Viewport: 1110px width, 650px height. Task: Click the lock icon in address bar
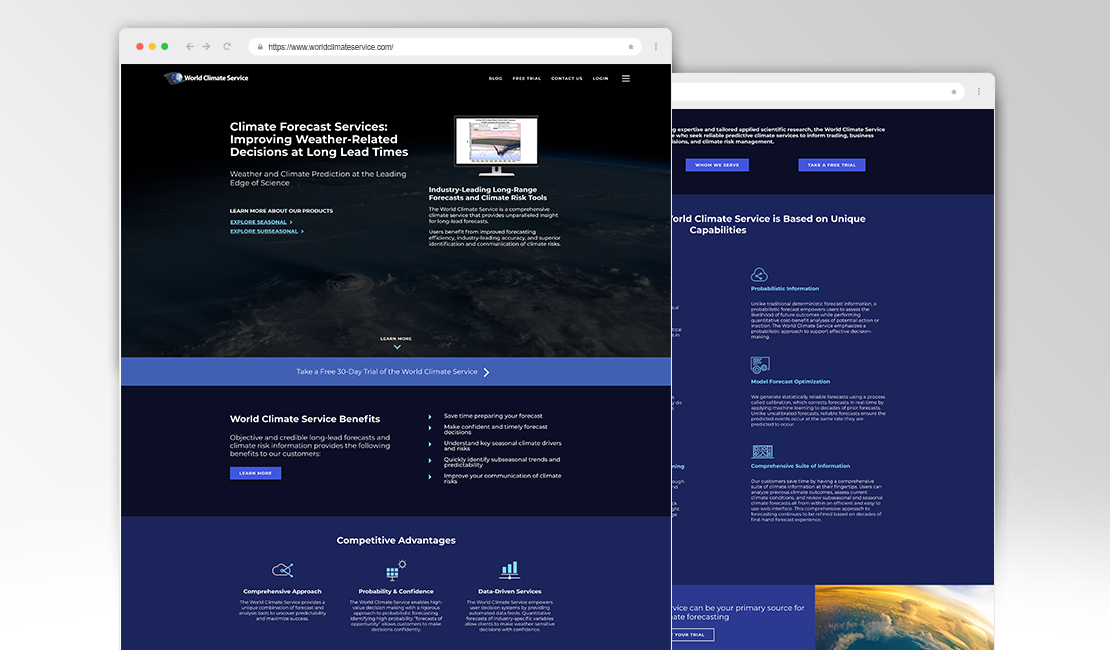coord(260,47)
